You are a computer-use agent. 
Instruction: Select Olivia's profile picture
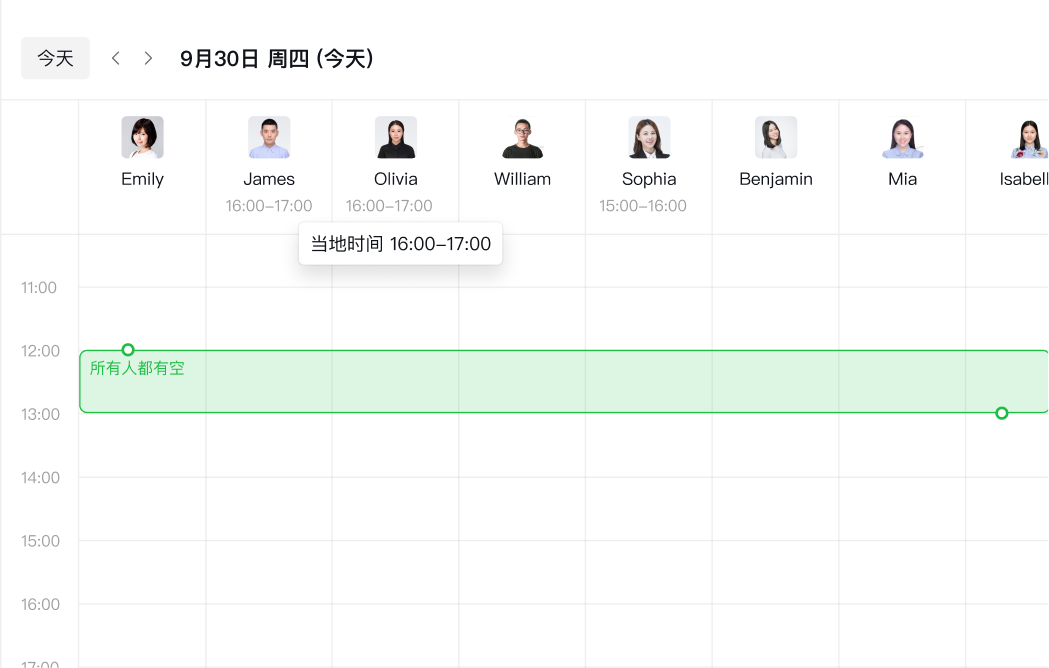click(x=396, y=138)
